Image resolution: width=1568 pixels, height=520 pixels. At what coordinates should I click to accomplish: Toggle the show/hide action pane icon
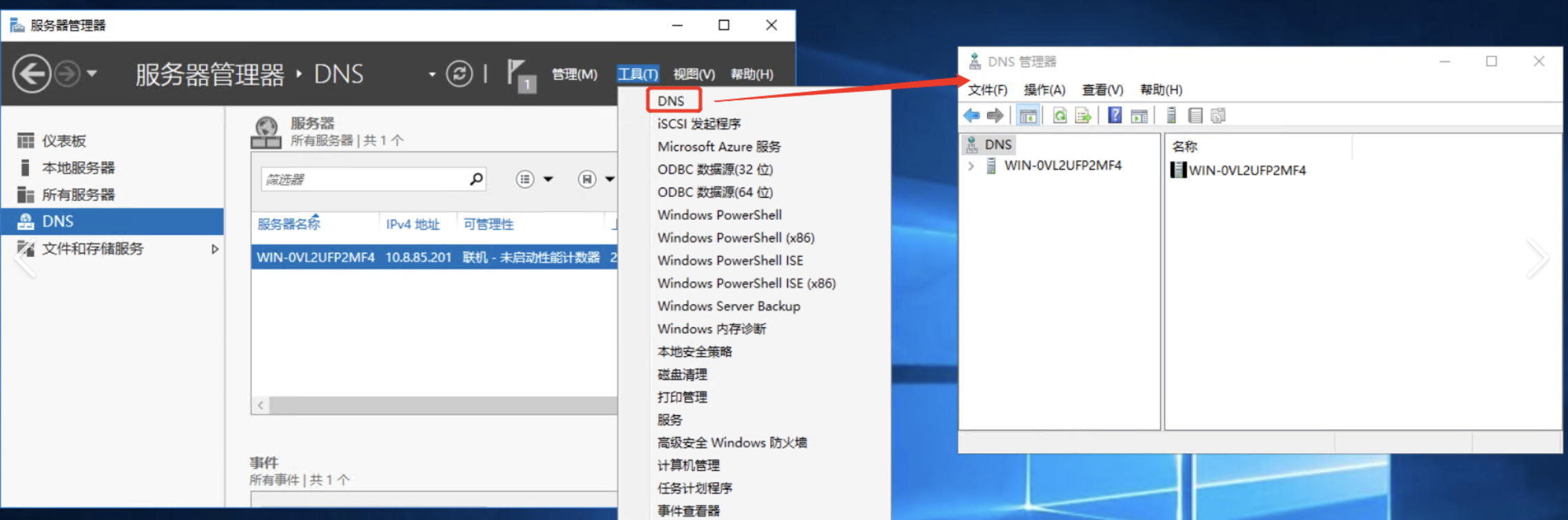pyautogui.click(x=1139, y=116)
